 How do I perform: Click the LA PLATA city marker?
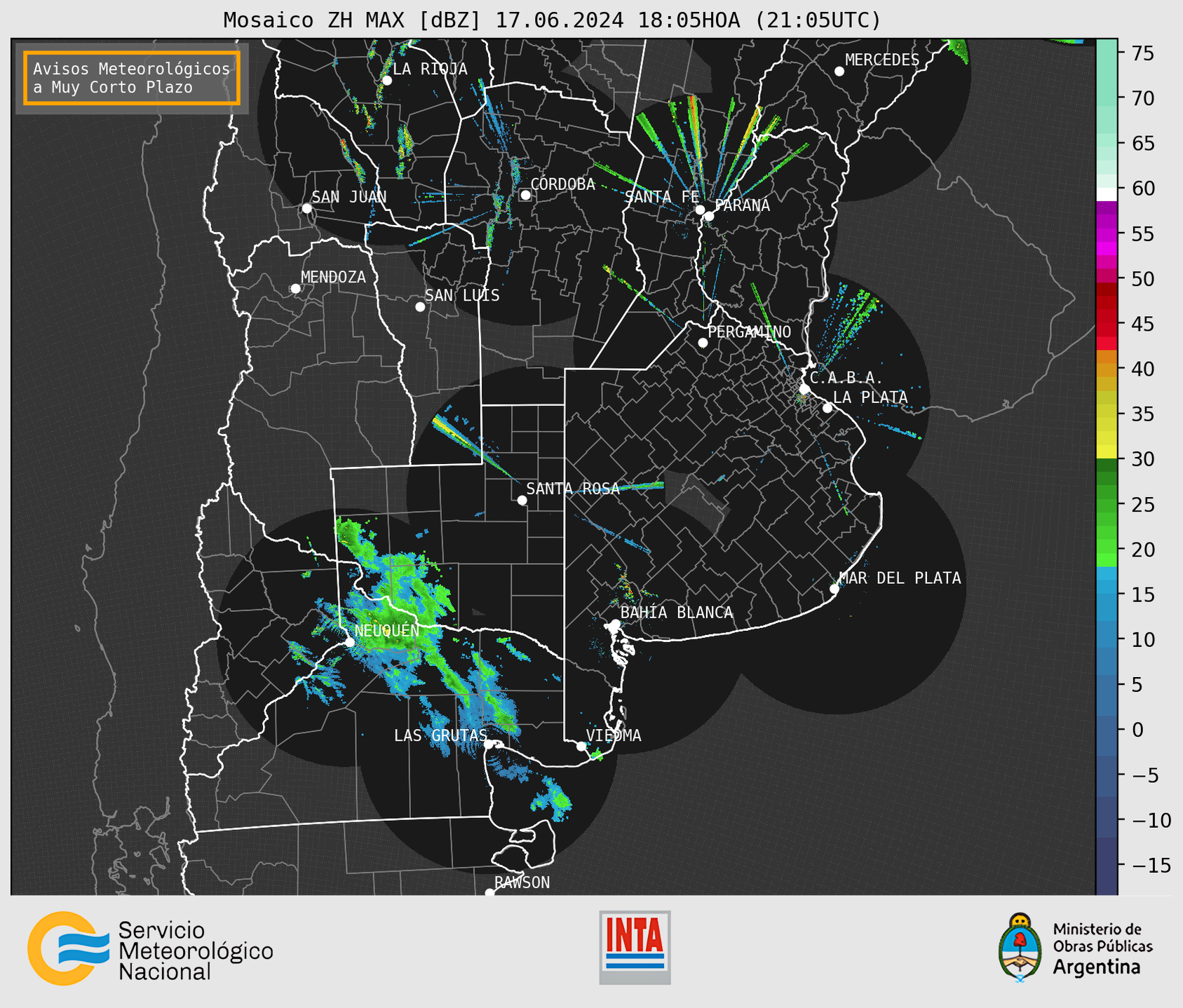pyautogui.click(x=827, y=408)
